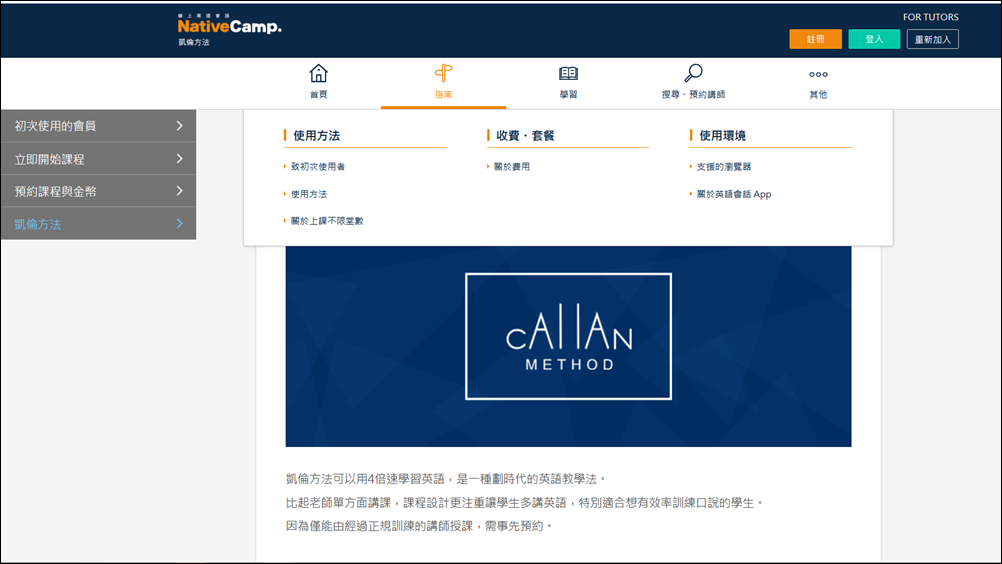The height and width of the screenshot is (564, 1002).
Task: Open the book study icon (學習)
Action: [x=568, y=73]
